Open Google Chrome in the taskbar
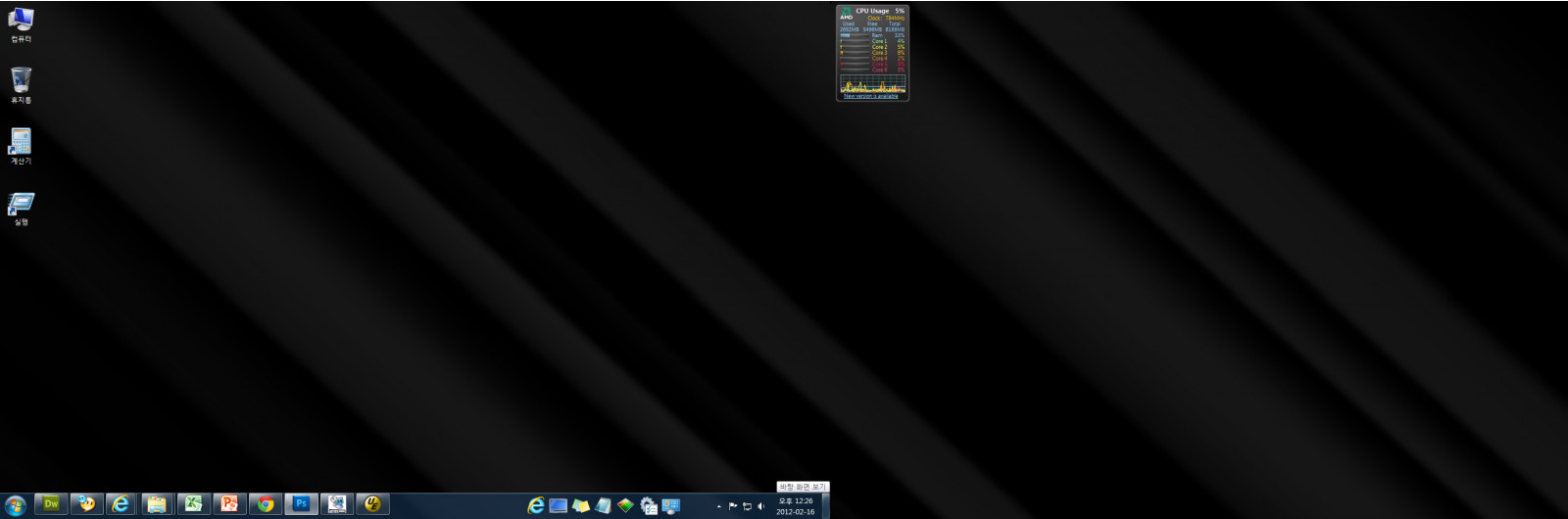The height and width of the screenshot is (519, 1568). 265,504
